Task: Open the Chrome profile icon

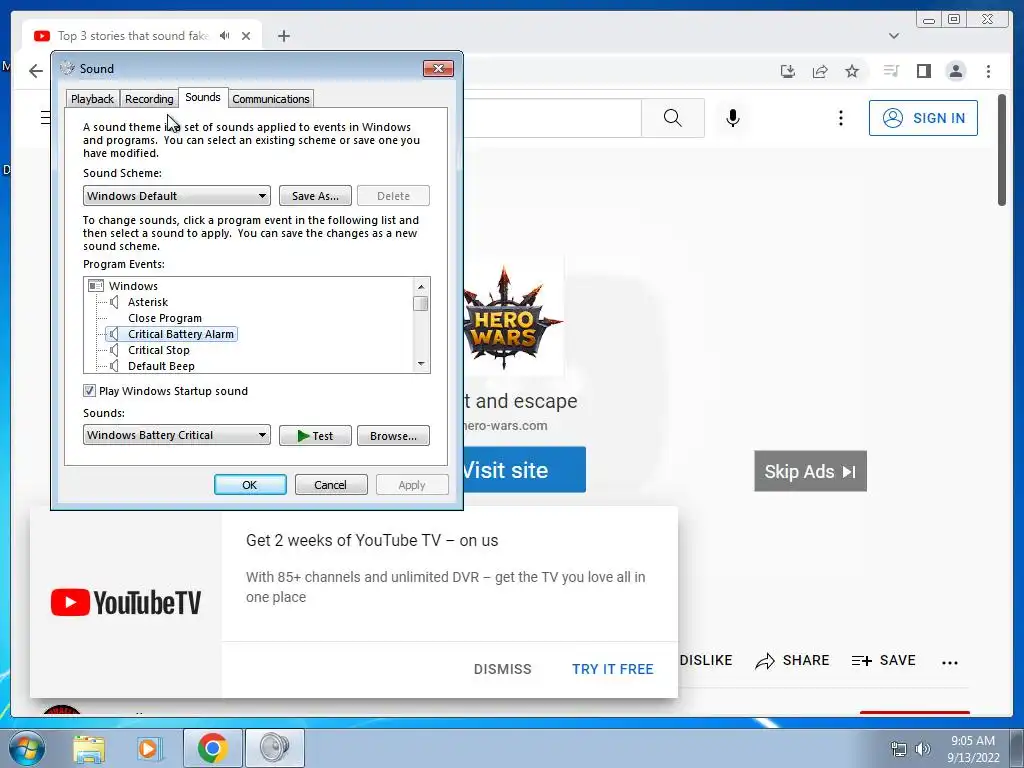Action: tap(956, 71)
